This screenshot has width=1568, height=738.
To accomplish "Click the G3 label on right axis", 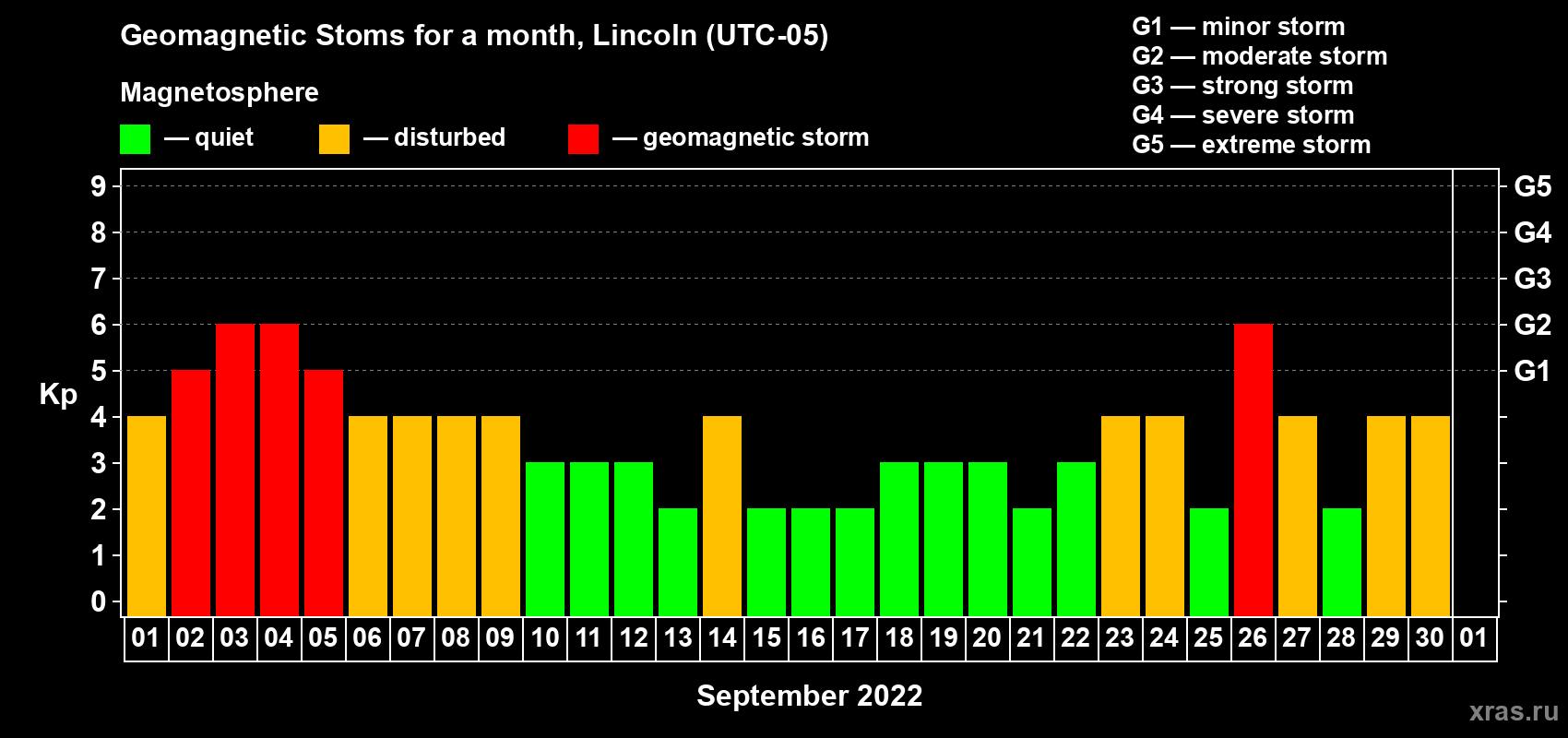I will pos(1533,279).
